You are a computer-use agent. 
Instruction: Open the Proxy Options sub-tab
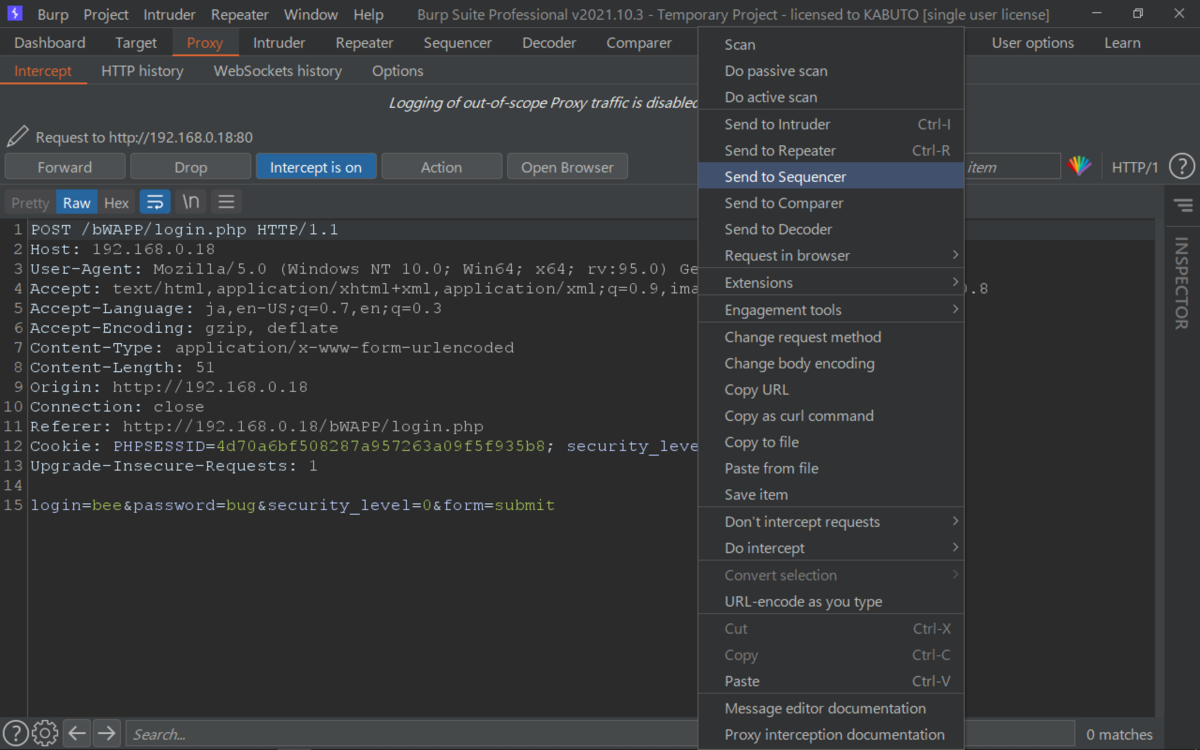pos(398,71)
